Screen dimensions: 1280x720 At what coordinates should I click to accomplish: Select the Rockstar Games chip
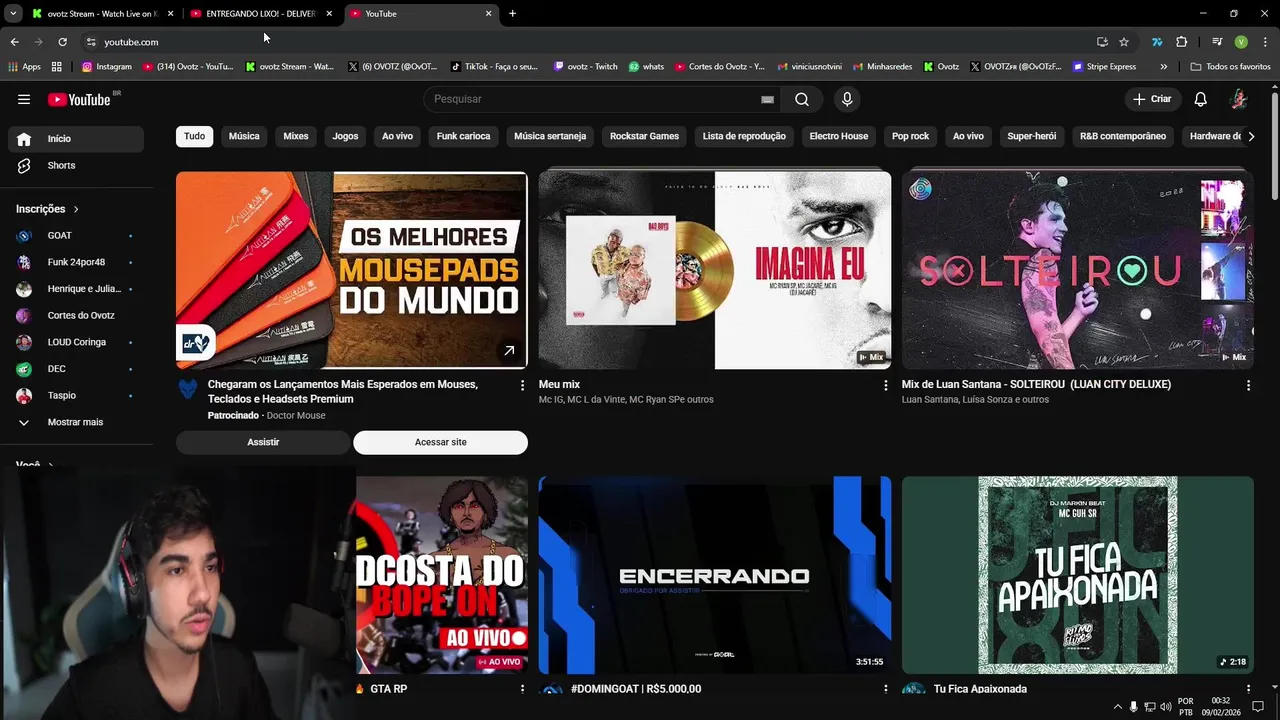644,136
